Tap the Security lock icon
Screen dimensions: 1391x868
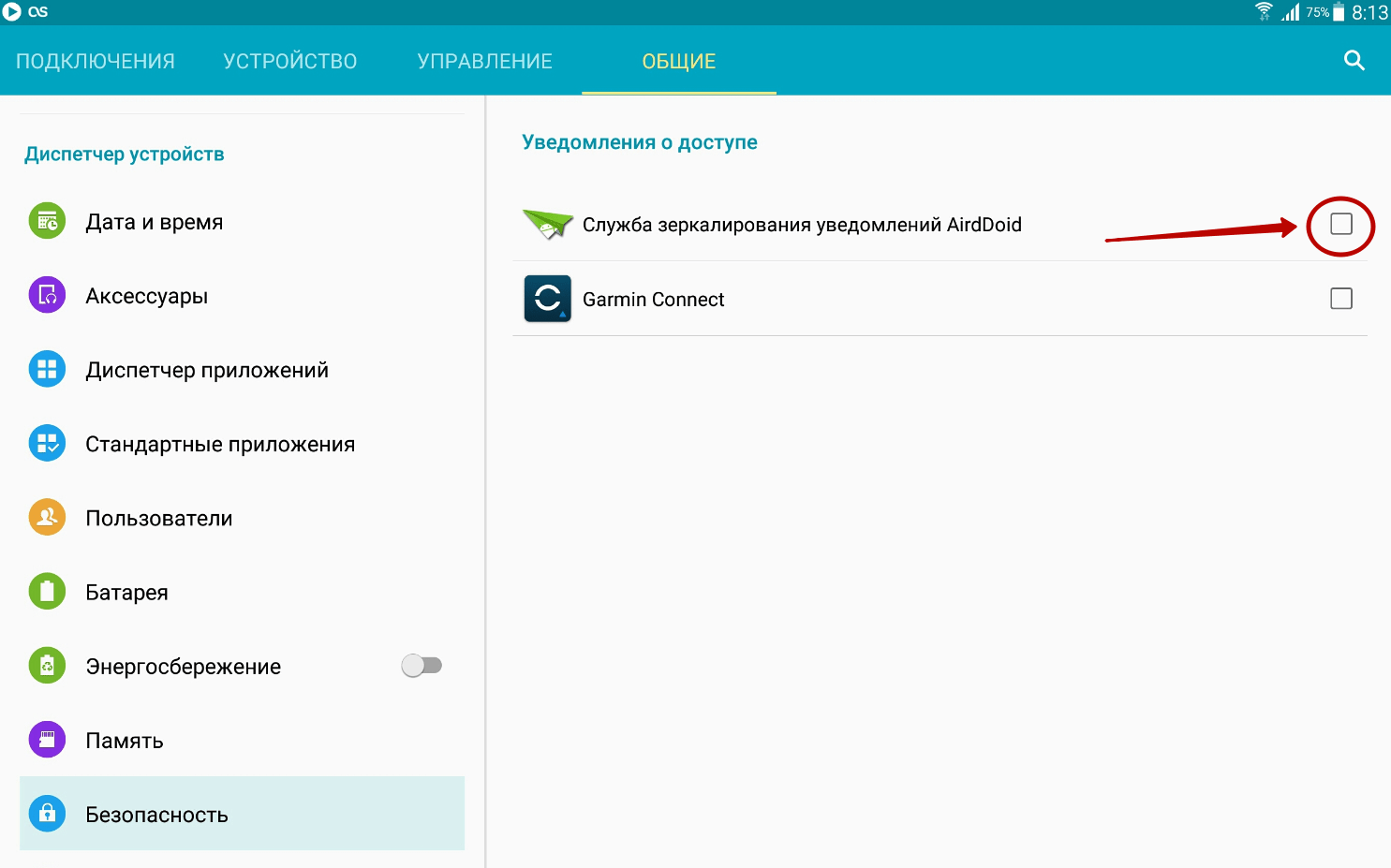click(47, 814)
